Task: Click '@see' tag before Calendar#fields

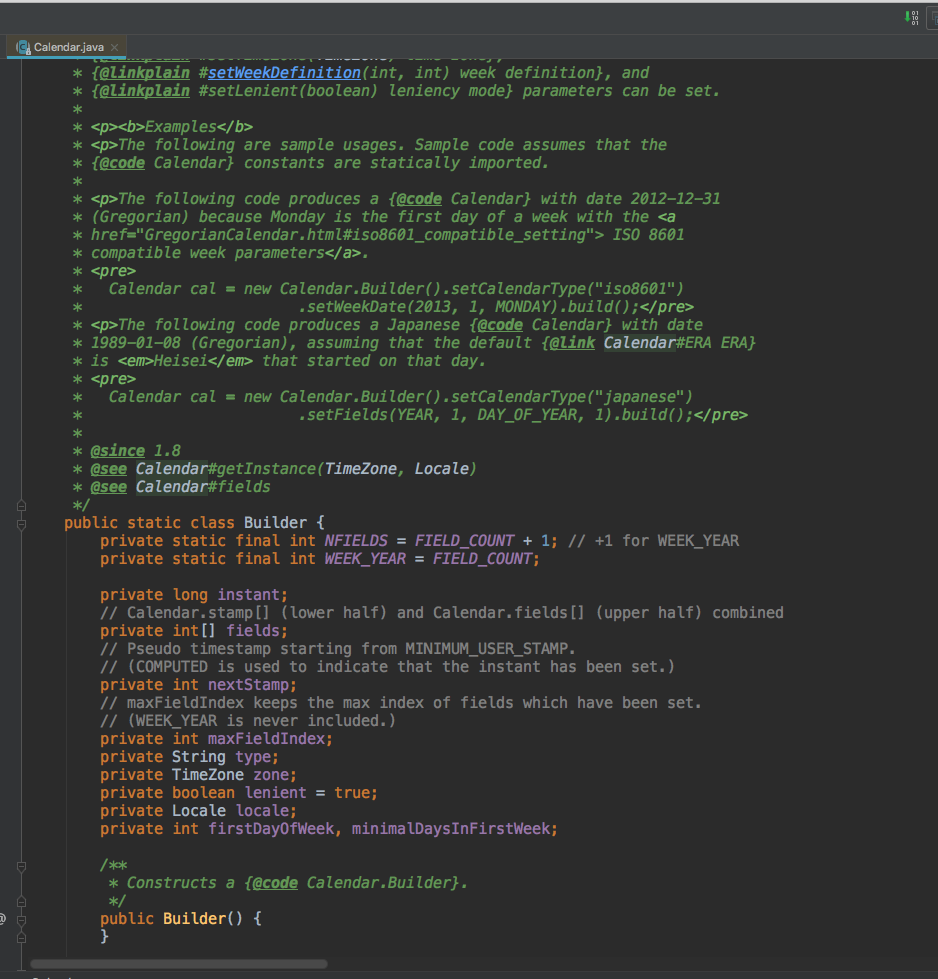Action: click(109, 487)
